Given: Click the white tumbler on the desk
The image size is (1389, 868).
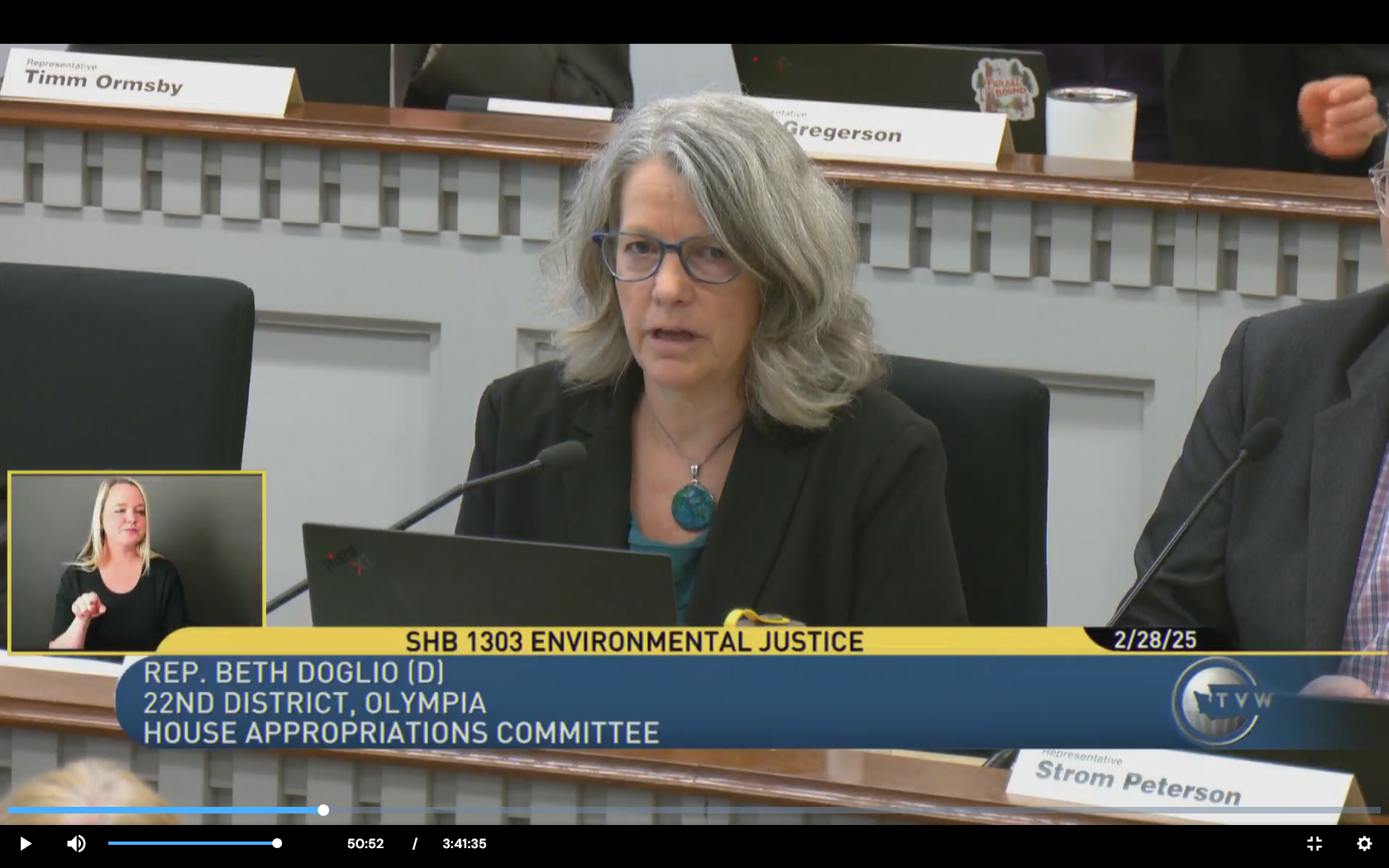Looking at the screenshot, I should tap(1091, 124).
